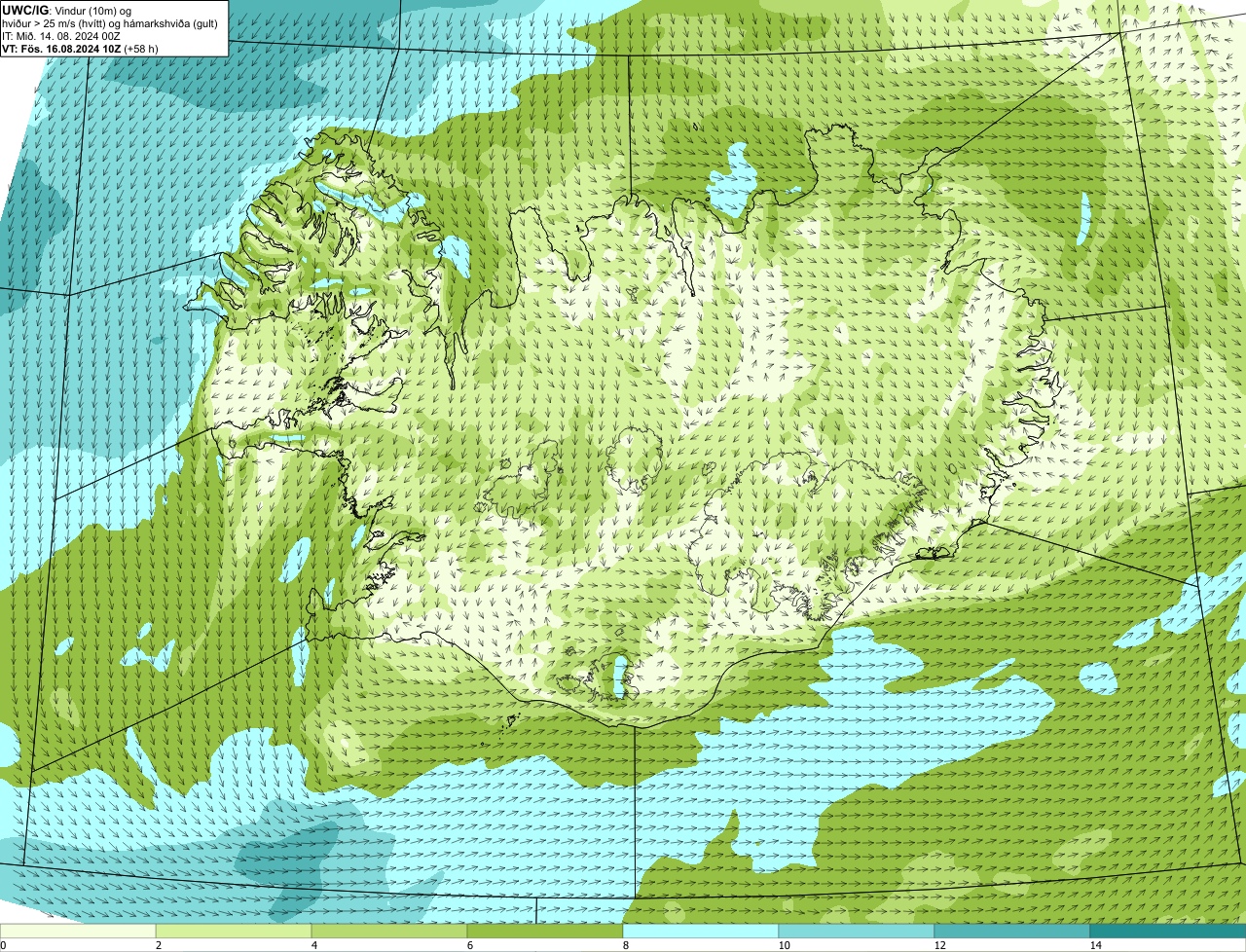Click the legend swatch between 0 and 2
The width and height of the screenshot is (1246, 952).
[78, 931]
